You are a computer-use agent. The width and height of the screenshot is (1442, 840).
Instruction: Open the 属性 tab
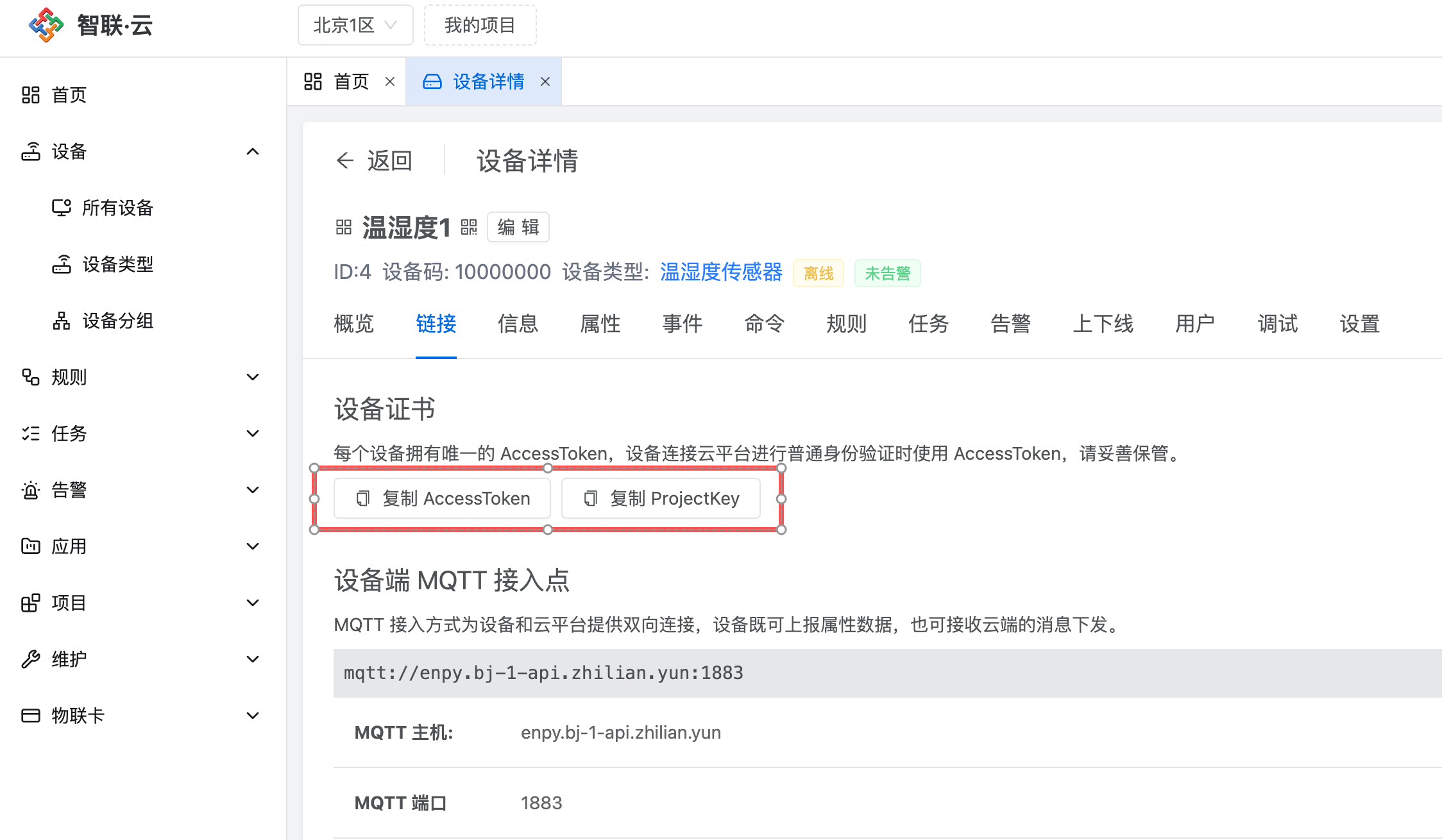(600, 324)
